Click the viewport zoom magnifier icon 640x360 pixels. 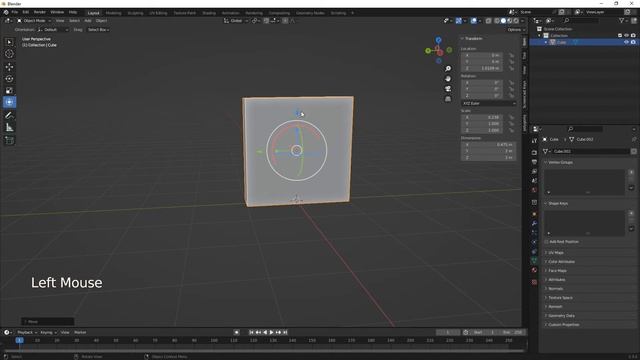448,69
